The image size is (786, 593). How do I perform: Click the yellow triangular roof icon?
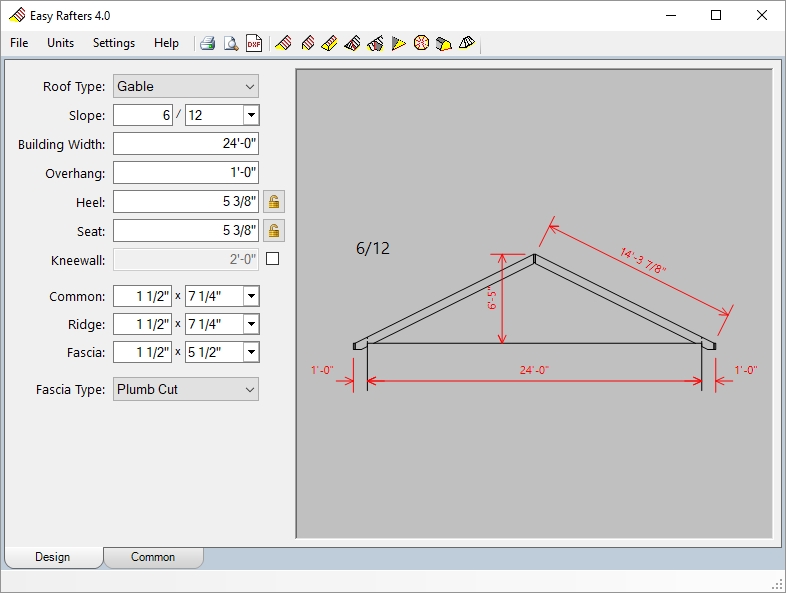point(398,43)
